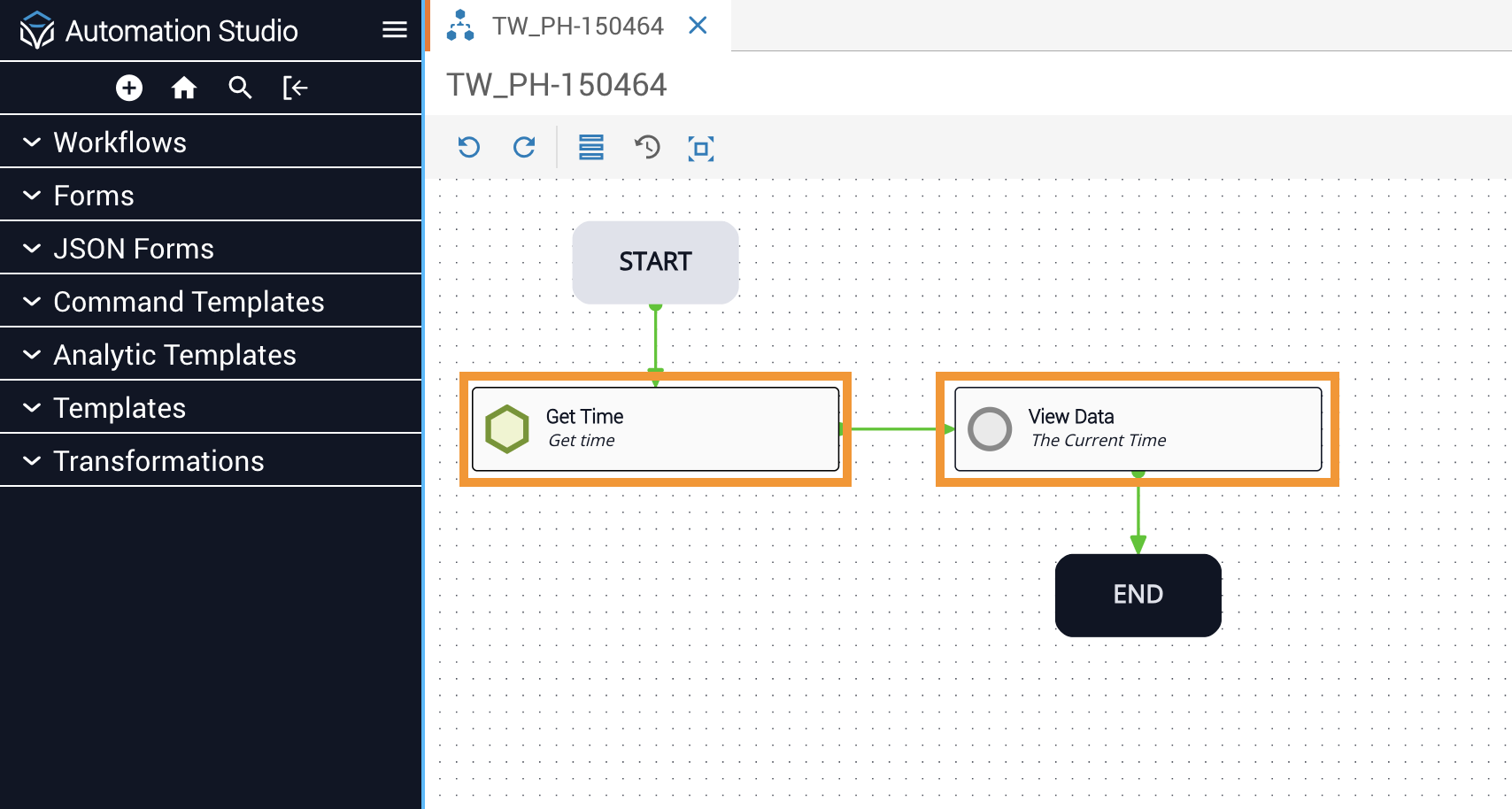This screenshot has height=809, width=1512.
Task: Open workflow history clock icon
Action: (x=647, y=147)
